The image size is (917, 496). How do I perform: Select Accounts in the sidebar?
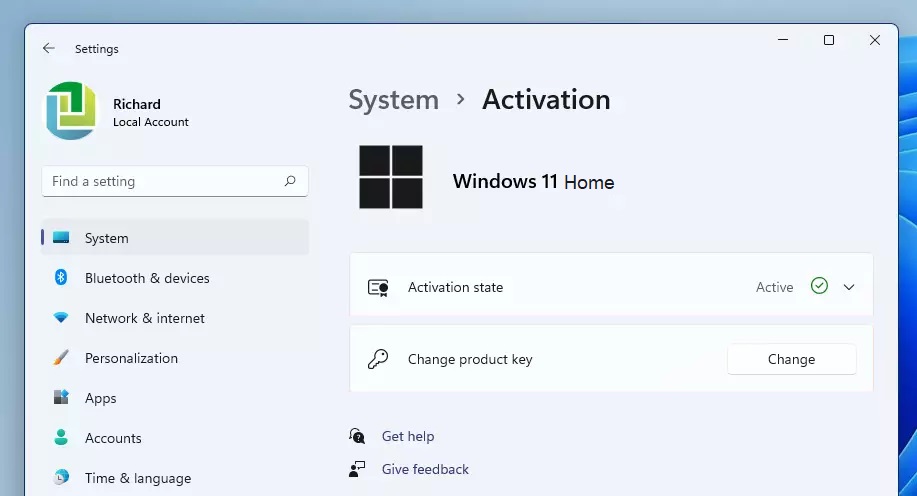(175, 438)
